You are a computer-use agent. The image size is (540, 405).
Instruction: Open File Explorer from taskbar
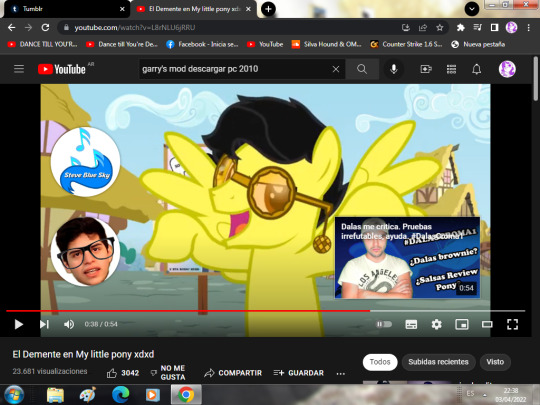click(55, 395)
